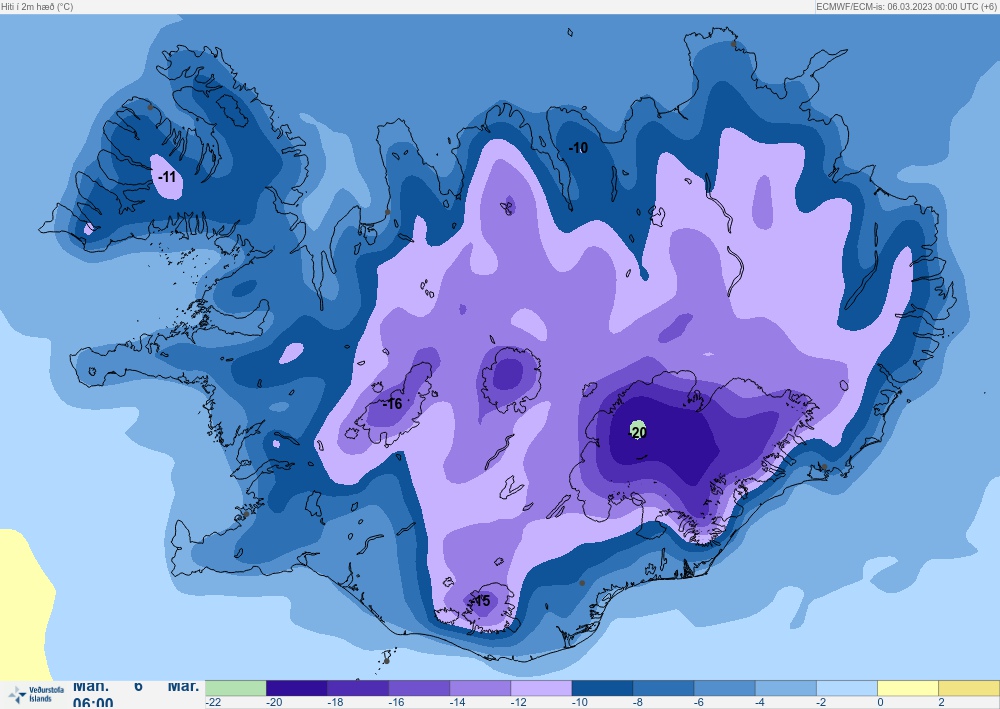Click the legend scale value 2
Viewport: 1000px width, 709px height.
point(941,703)
